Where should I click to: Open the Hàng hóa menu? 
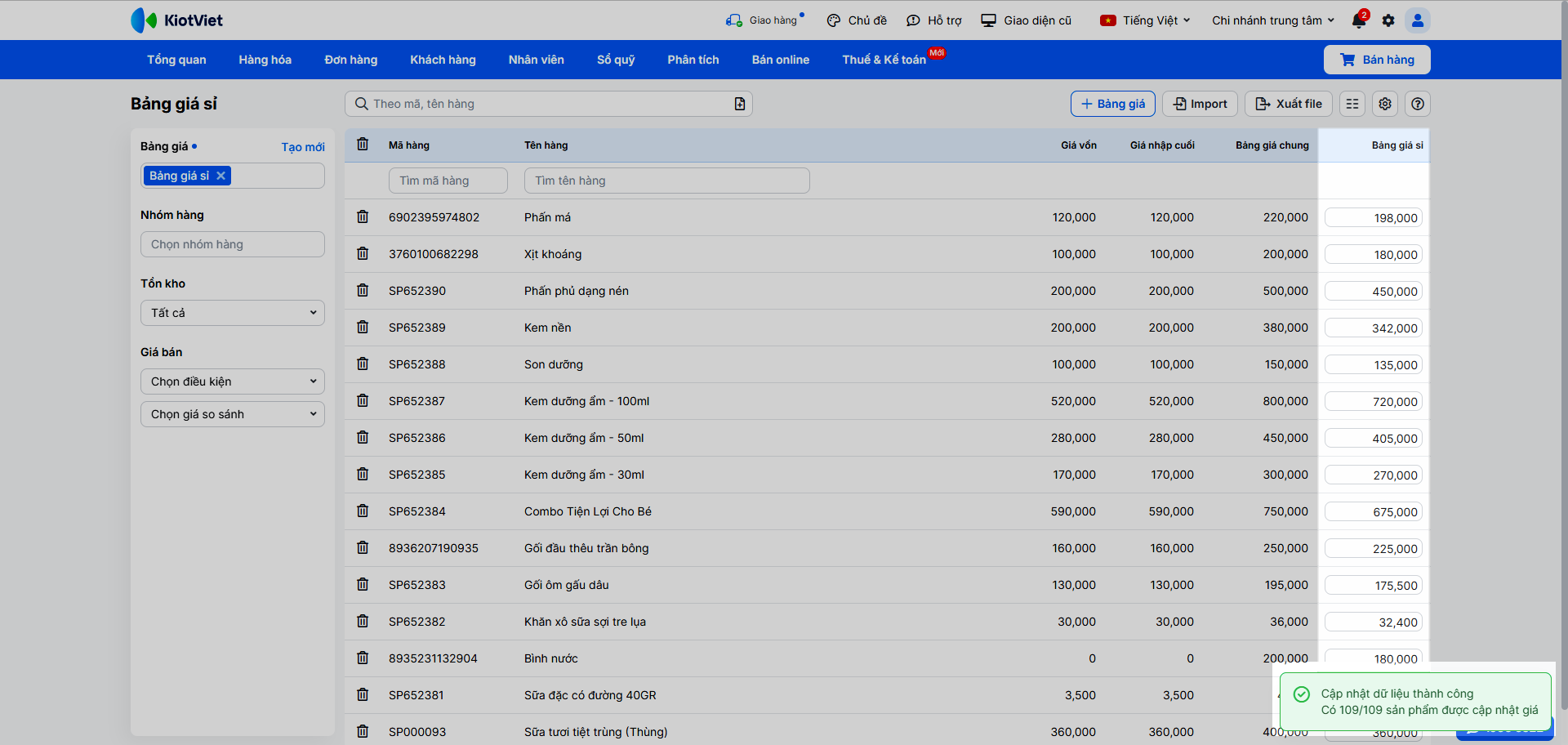point(265,60)
